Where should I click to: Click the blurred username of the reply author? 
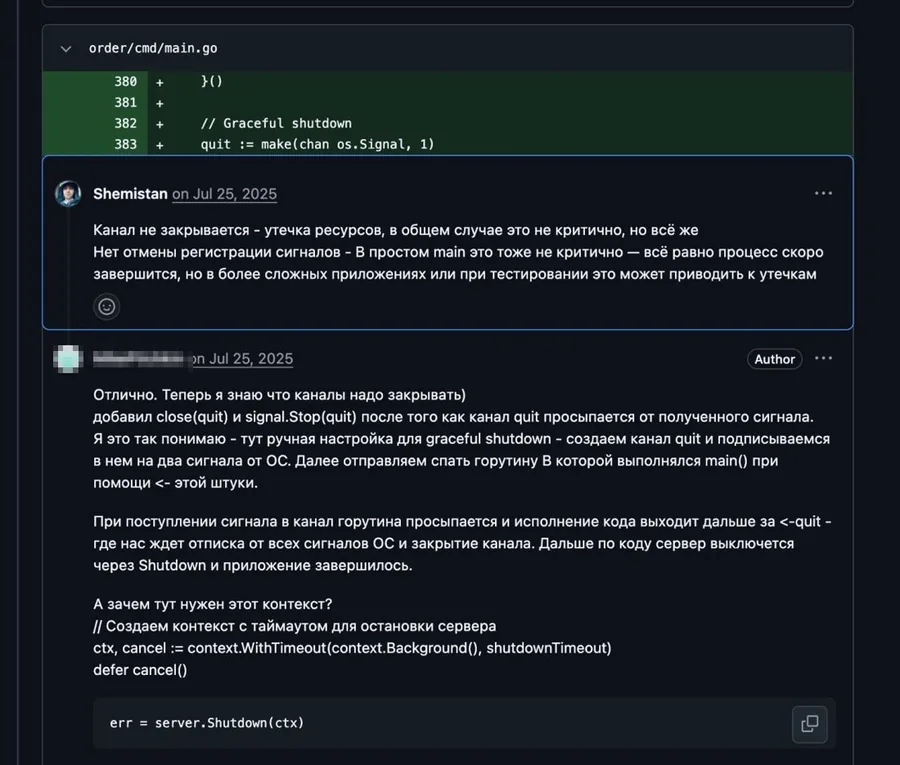(138, 359)
